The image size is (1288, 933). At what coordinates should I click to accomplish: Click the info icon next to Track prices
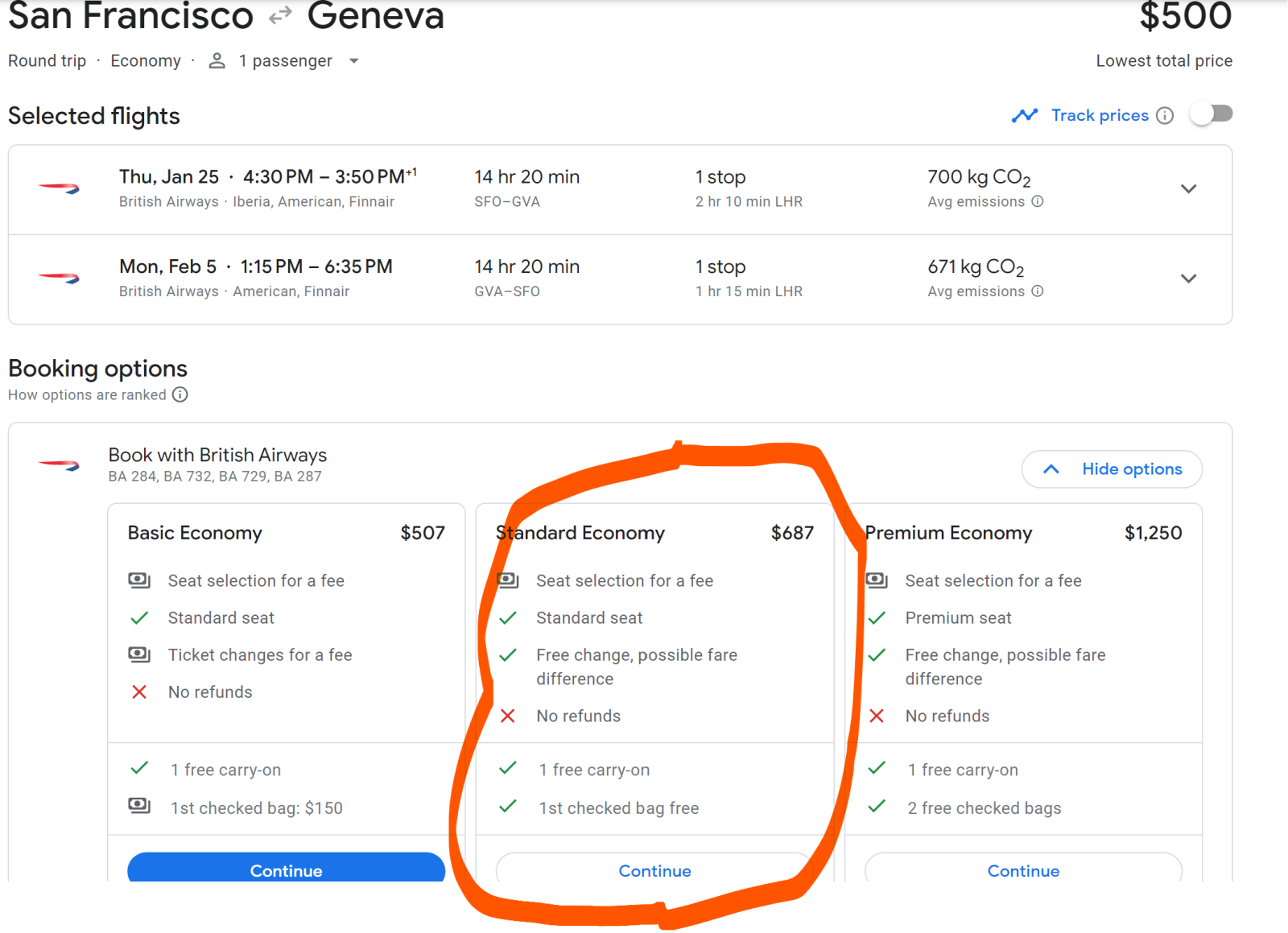1165,116
